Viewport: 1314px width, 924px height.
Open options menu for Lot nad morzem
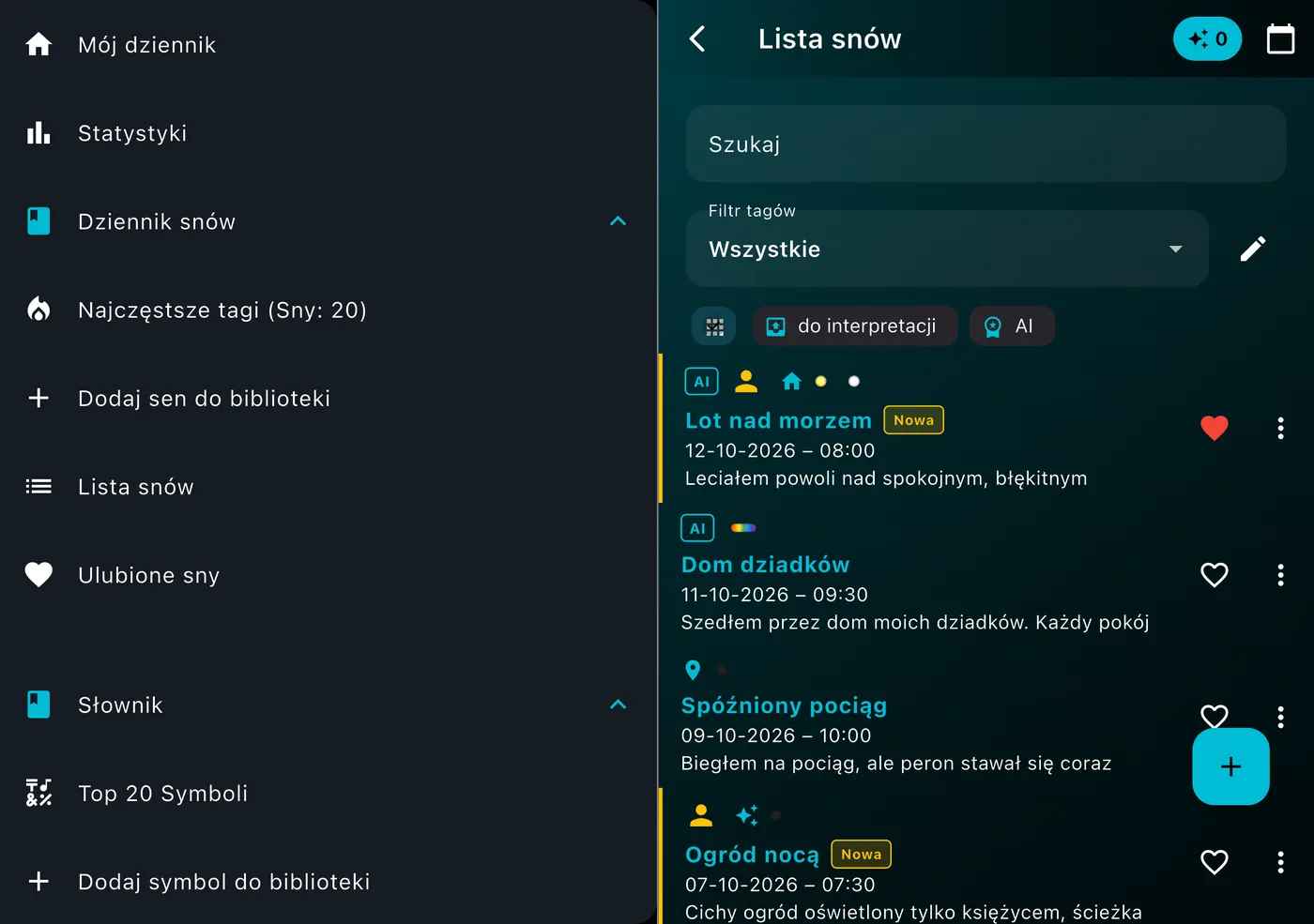click(1280, 428)
